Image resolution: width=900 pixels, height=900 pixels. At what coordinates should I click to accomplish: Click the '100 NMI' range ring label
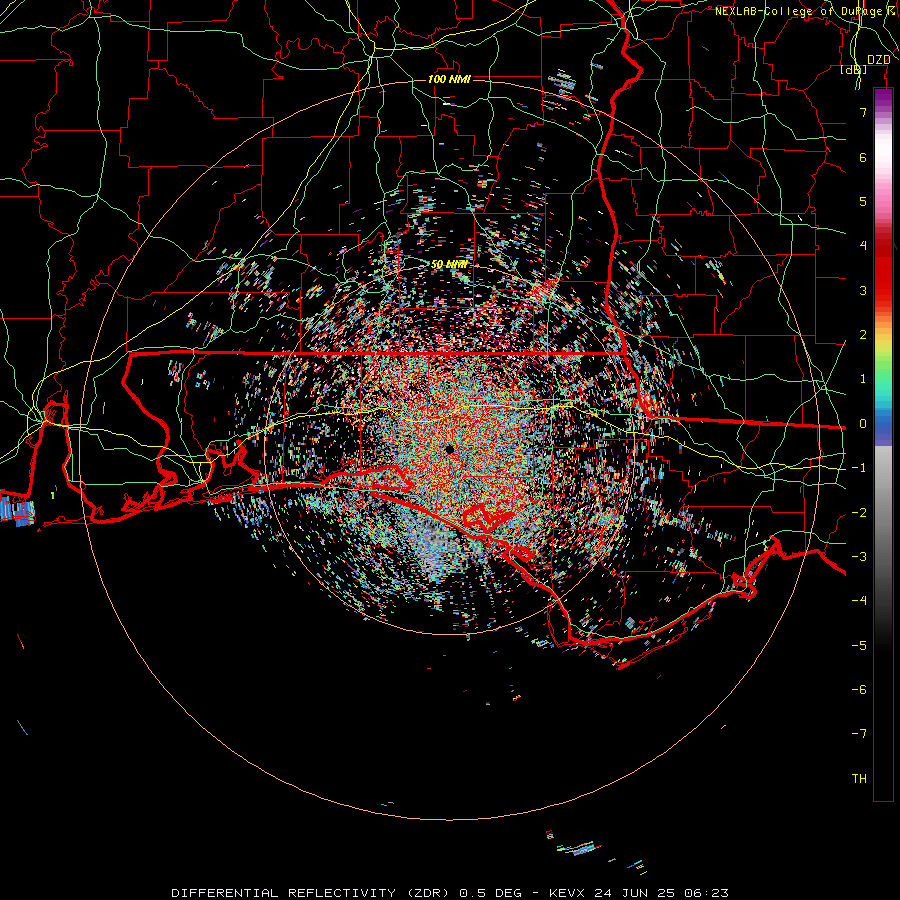[x=449, y=79]
